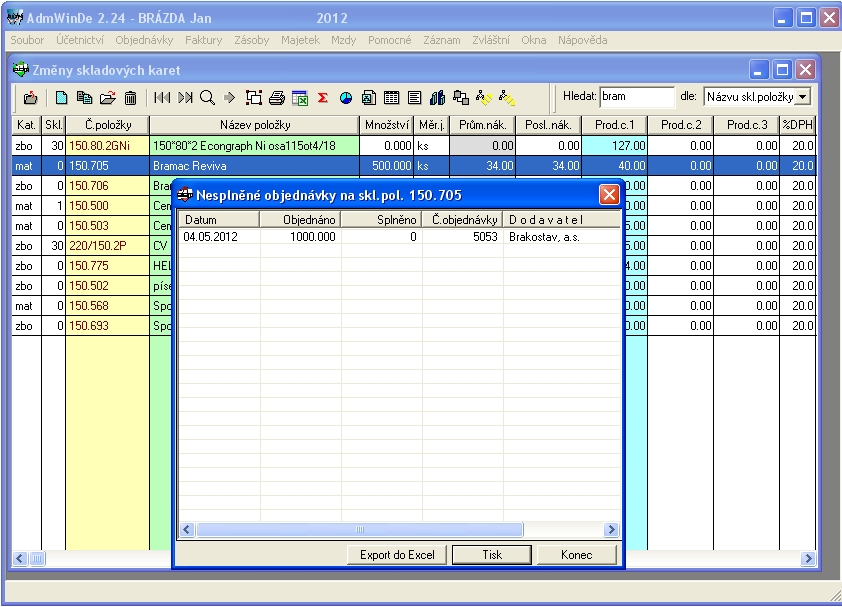
Task: Open the Majetek menu
Action: tap(300, 40)
